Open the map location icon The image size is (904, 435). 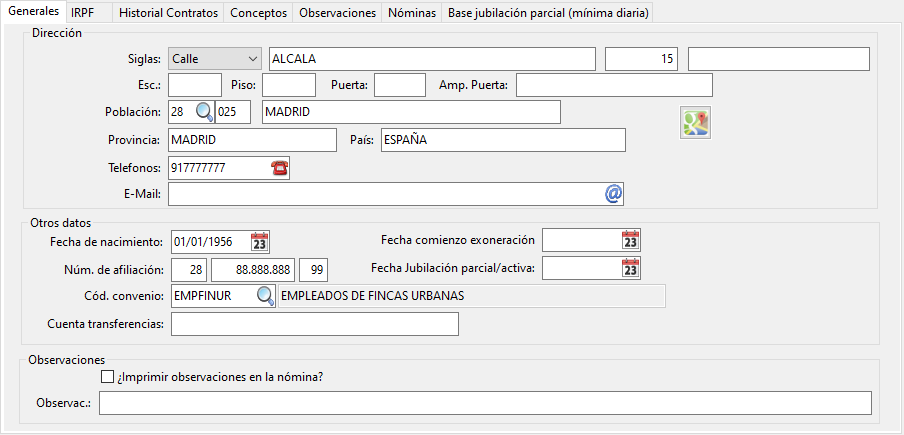tap(695, 123)
